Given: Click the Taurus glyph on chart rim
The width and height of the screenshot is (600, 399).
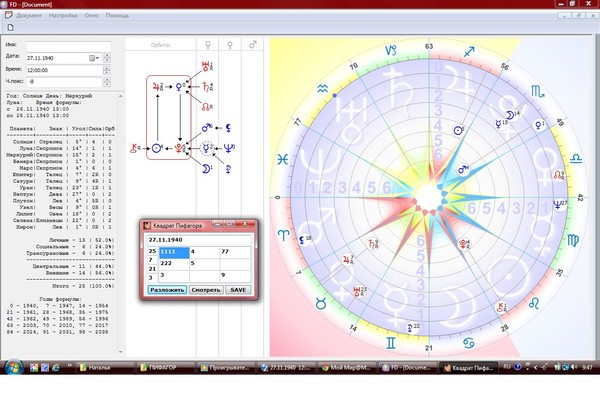Looking at the screenshot, I should [321, 304].
